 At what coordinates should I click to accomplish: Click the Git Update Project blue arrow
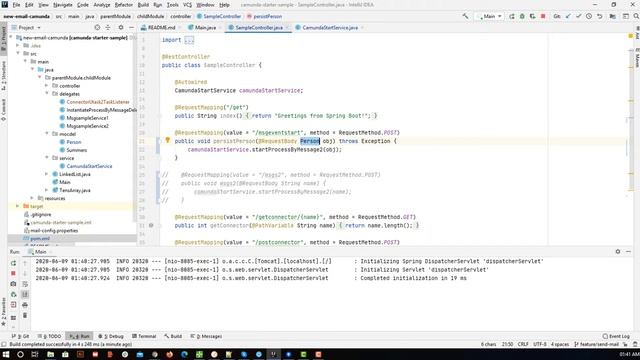point(568,16)
